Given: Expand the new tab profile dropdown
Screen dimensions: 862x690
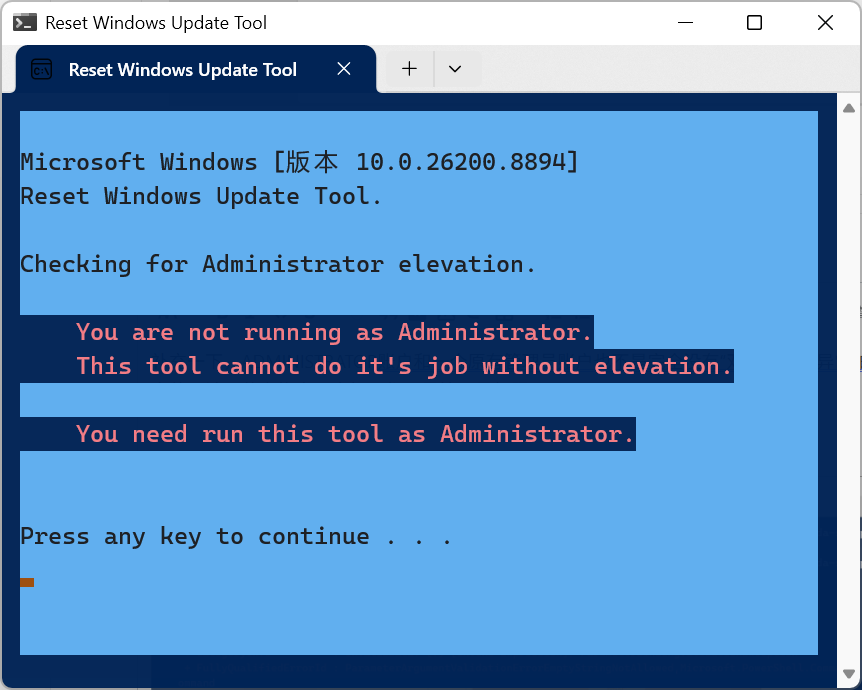Looking at the screenshot, I should pyautogui.click(x=455, y=69).
